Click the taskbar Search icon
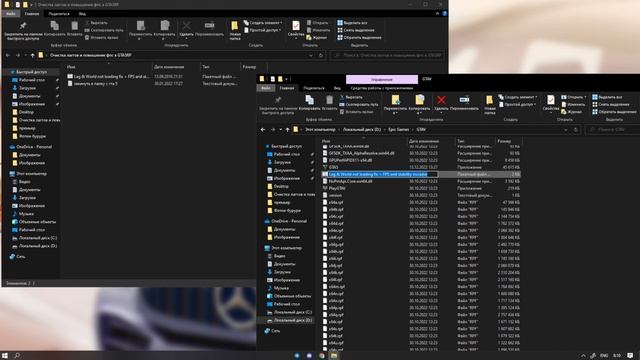 tap(17, 356)
